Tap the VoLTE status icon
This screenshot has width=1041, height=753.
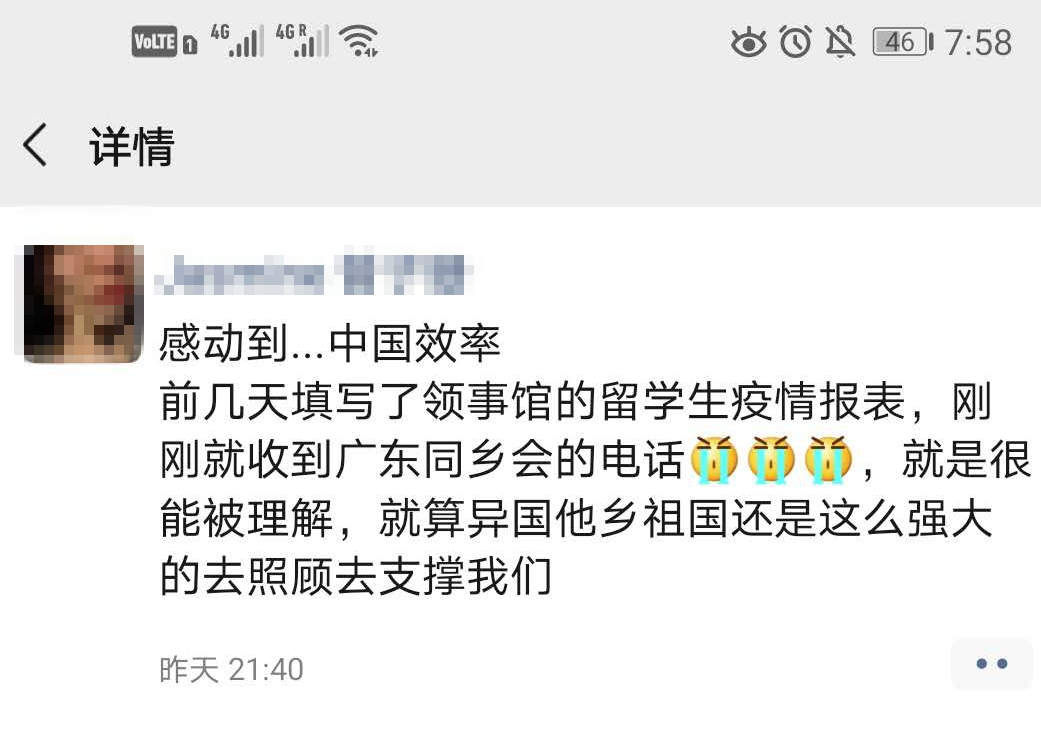(155, 41)
